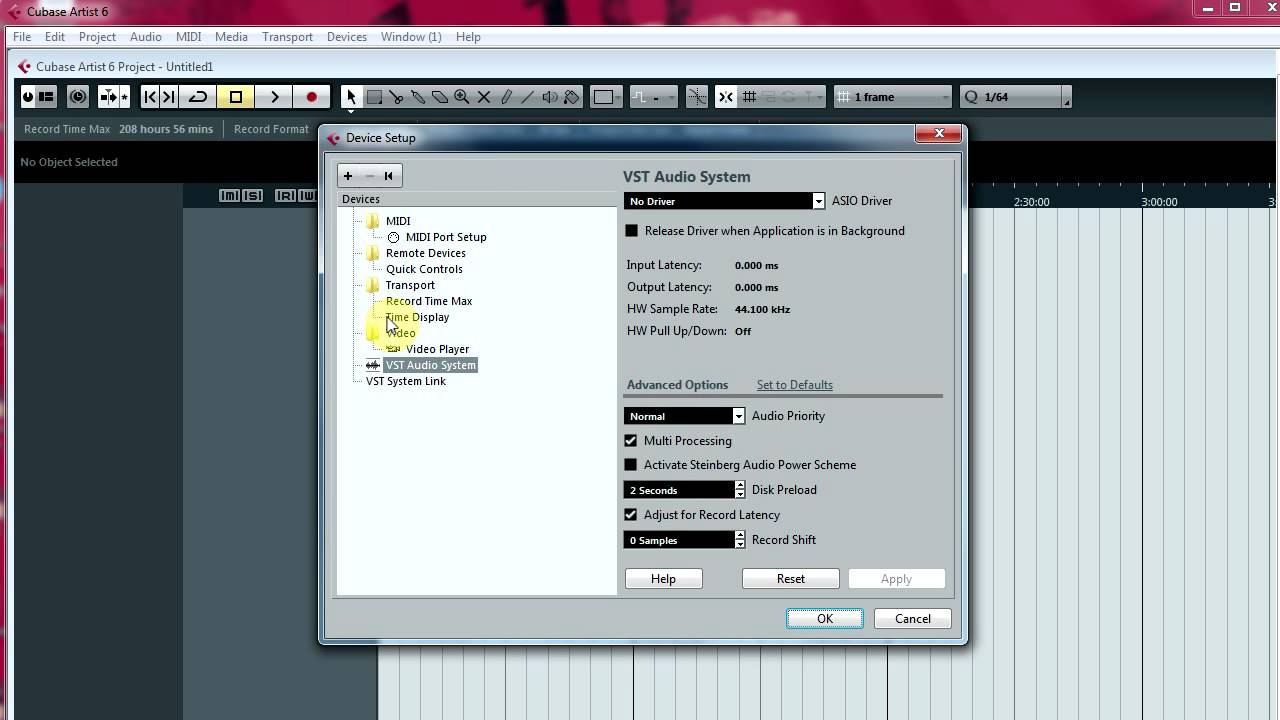Select Video Player in device tree

coord(437,349)
